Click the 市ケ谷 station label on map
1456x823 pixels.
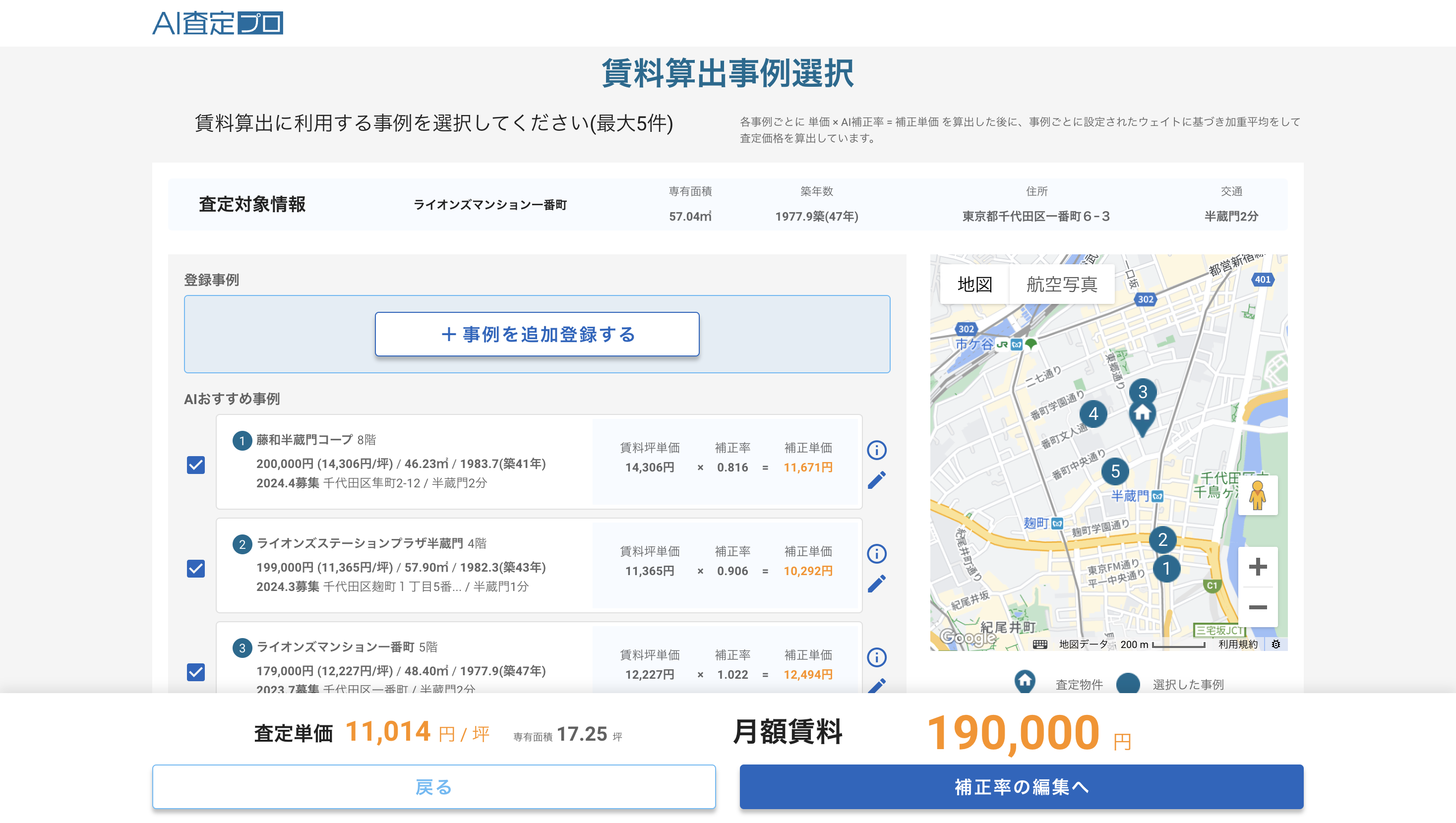973,344
